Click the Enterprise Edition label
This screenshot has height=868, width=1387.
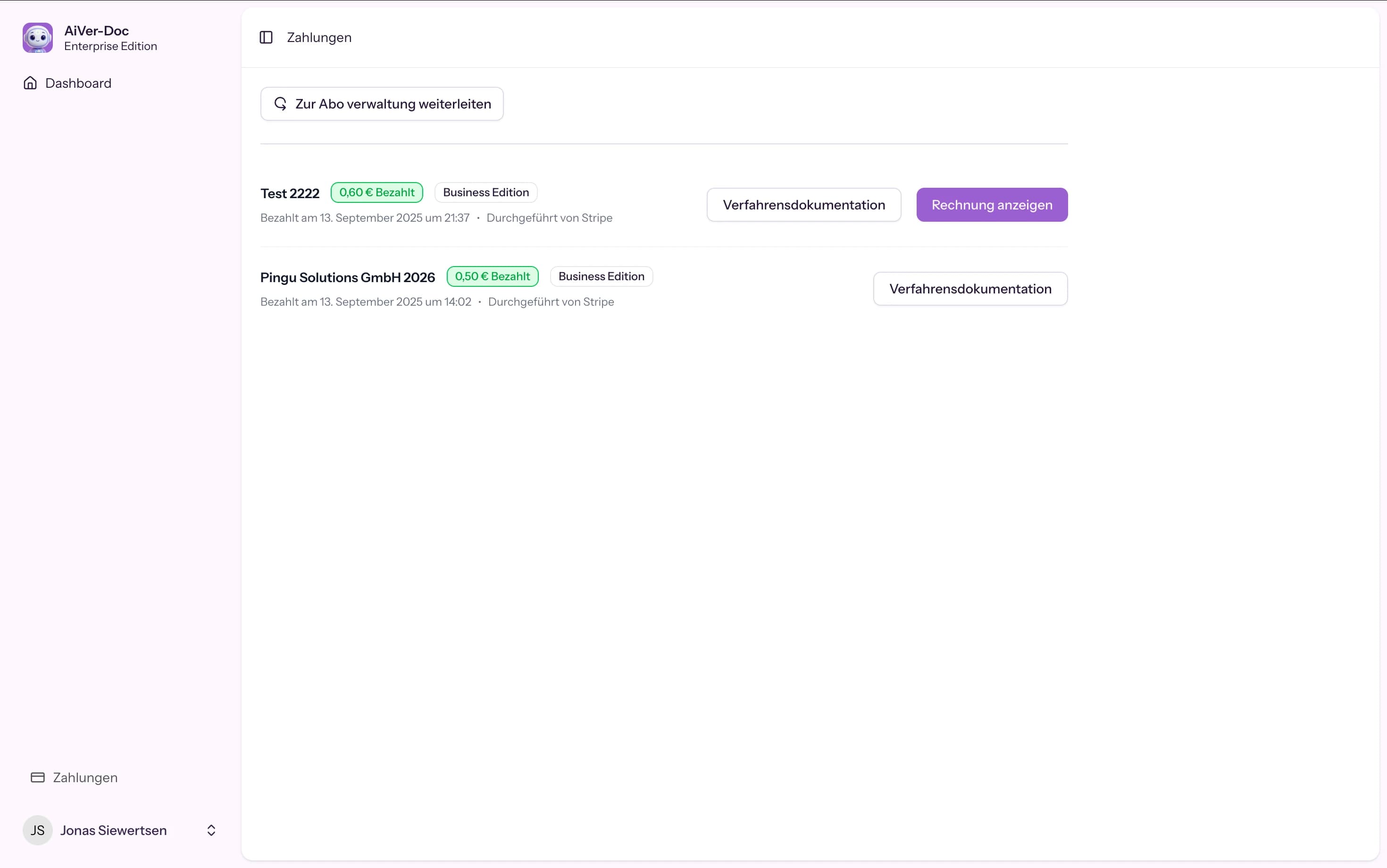point(111,46)
